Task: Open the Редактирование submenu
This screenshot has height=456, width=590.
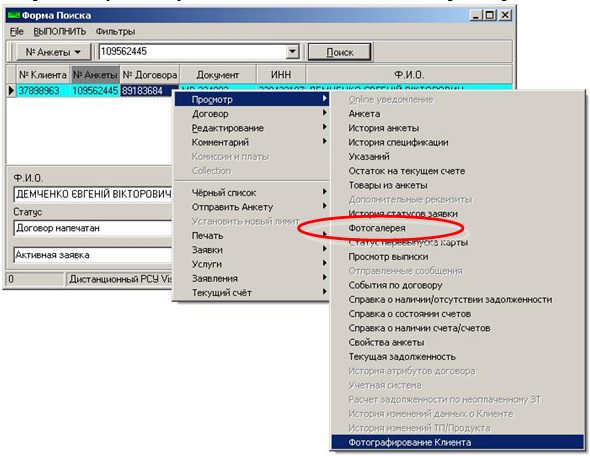Action: pos(252,128)
